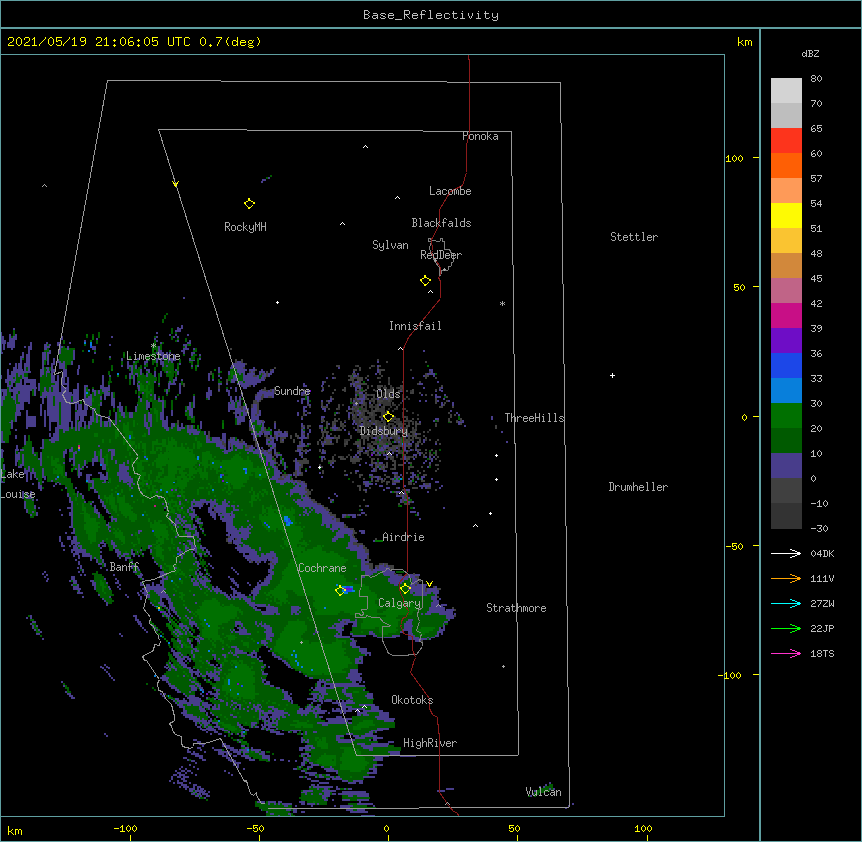
Task: Click the green 22JP arrow legend
Action: [786, 628]
